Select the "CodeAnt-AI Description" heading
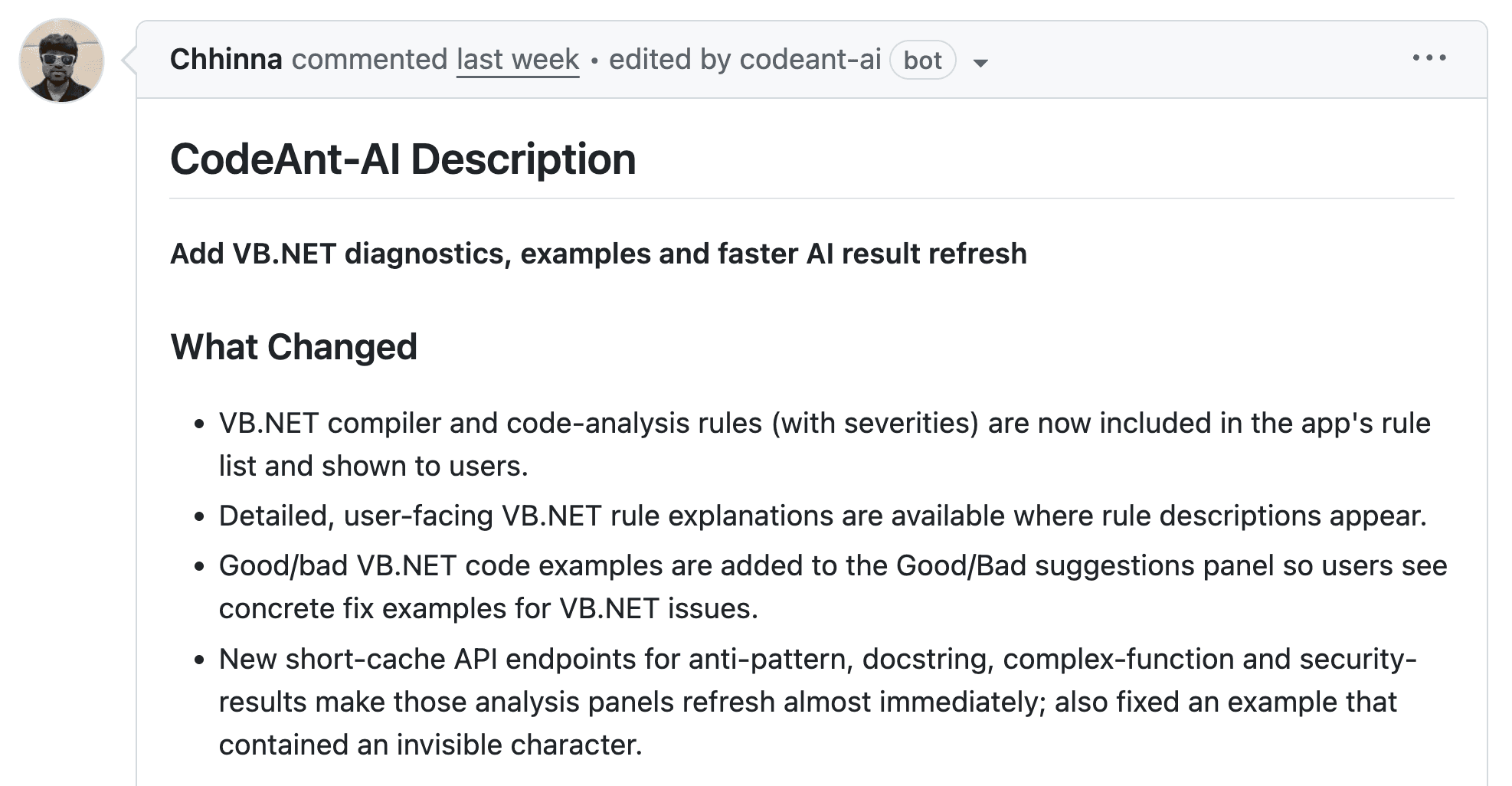 click(402, 159)
